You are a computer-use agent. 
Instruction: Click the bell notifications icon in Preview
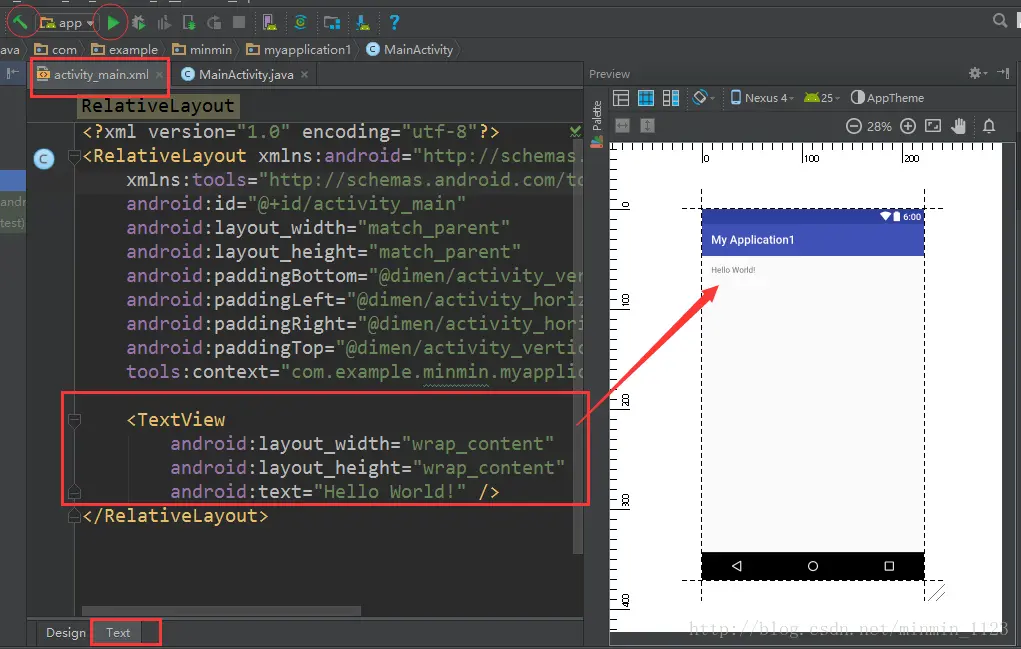989,126
